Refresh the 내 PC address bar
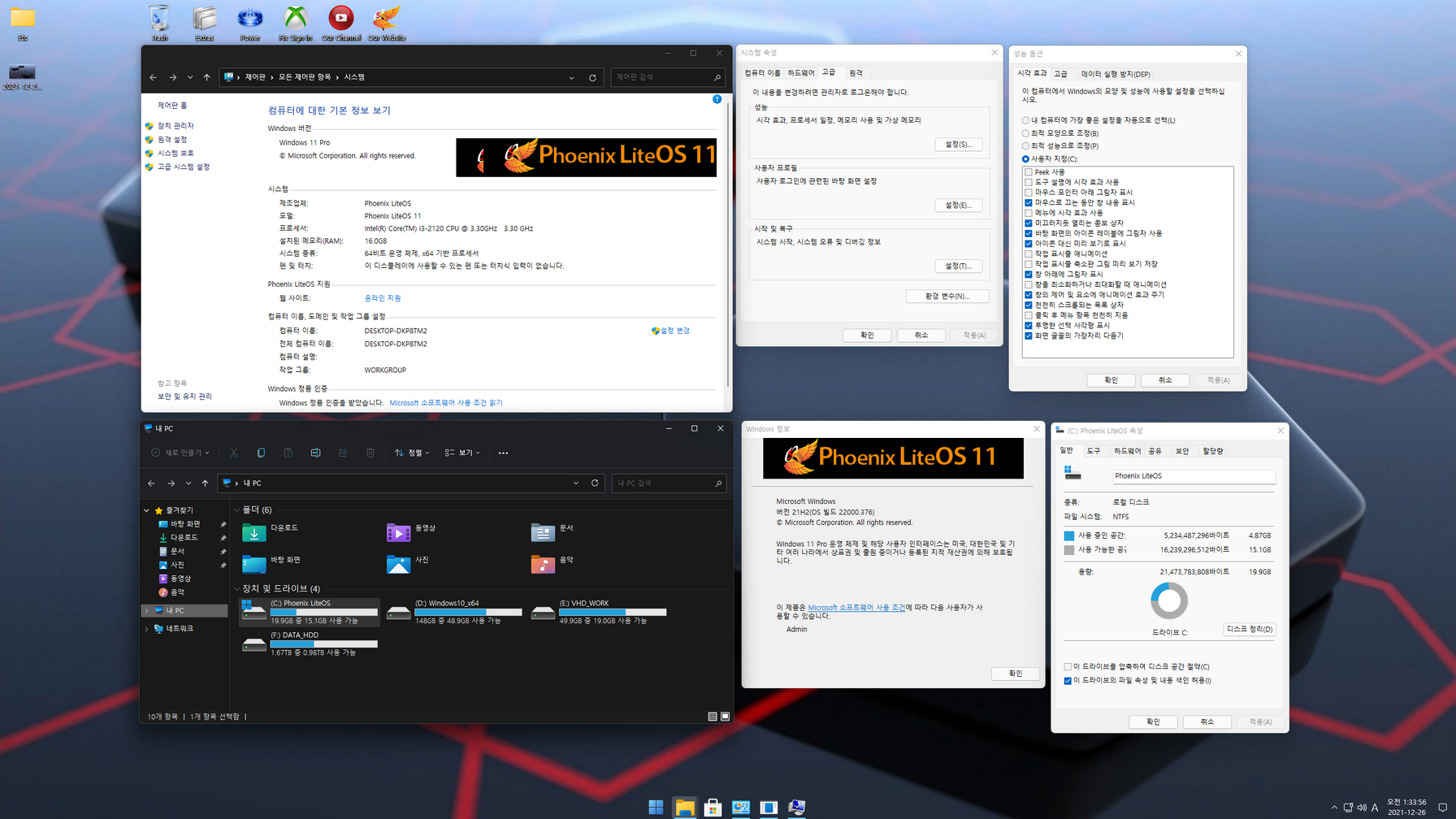 [595, 483]
